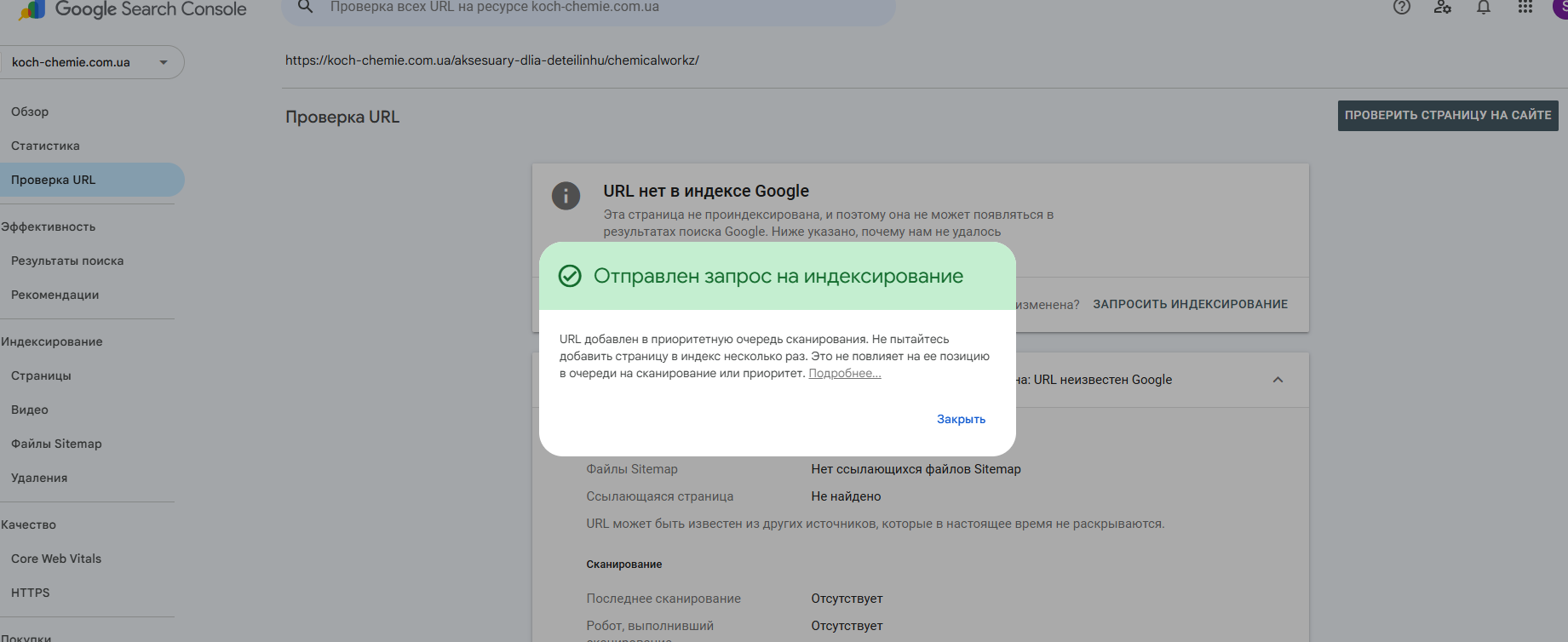This screenshot has width=1568, height=642.
Task: Click the info icon beside URL status
Action: tap(566, 196)
